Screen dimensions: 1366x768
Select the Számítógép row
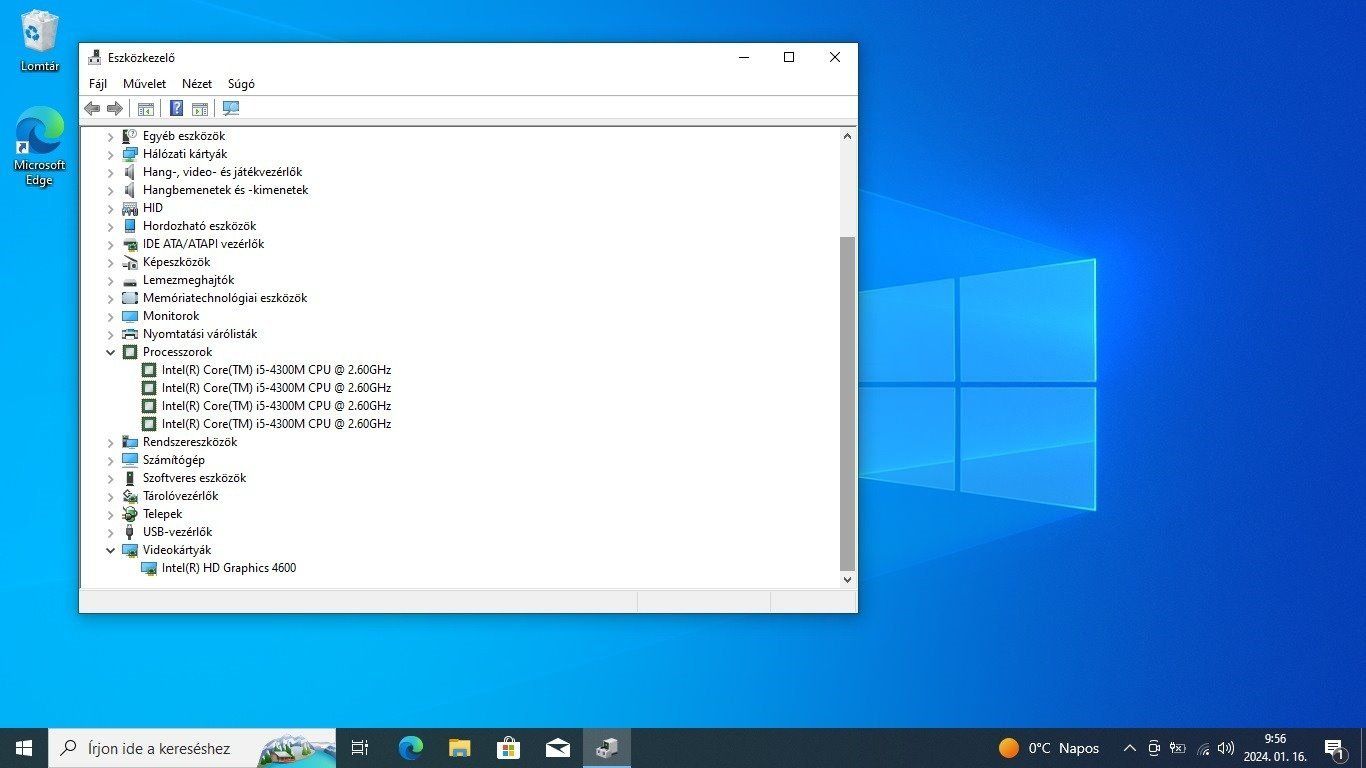point(174,460)
